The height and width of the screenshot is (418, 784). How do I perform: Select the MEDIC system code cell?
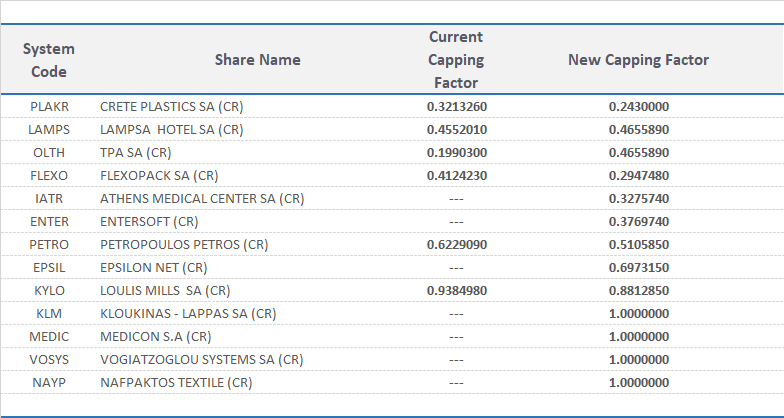coord(49,336)
